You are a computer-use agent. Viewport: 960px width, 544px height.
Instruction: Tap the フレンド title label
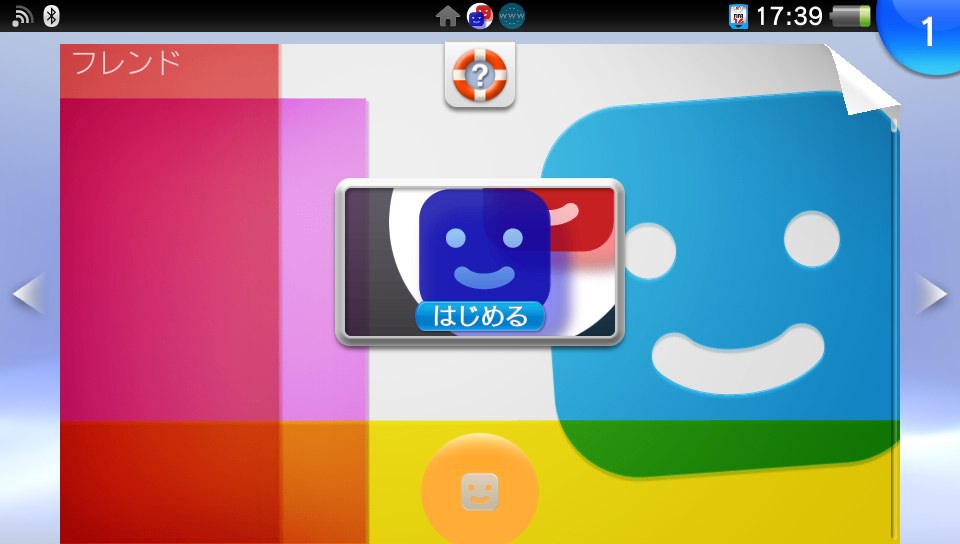(126, 63)
